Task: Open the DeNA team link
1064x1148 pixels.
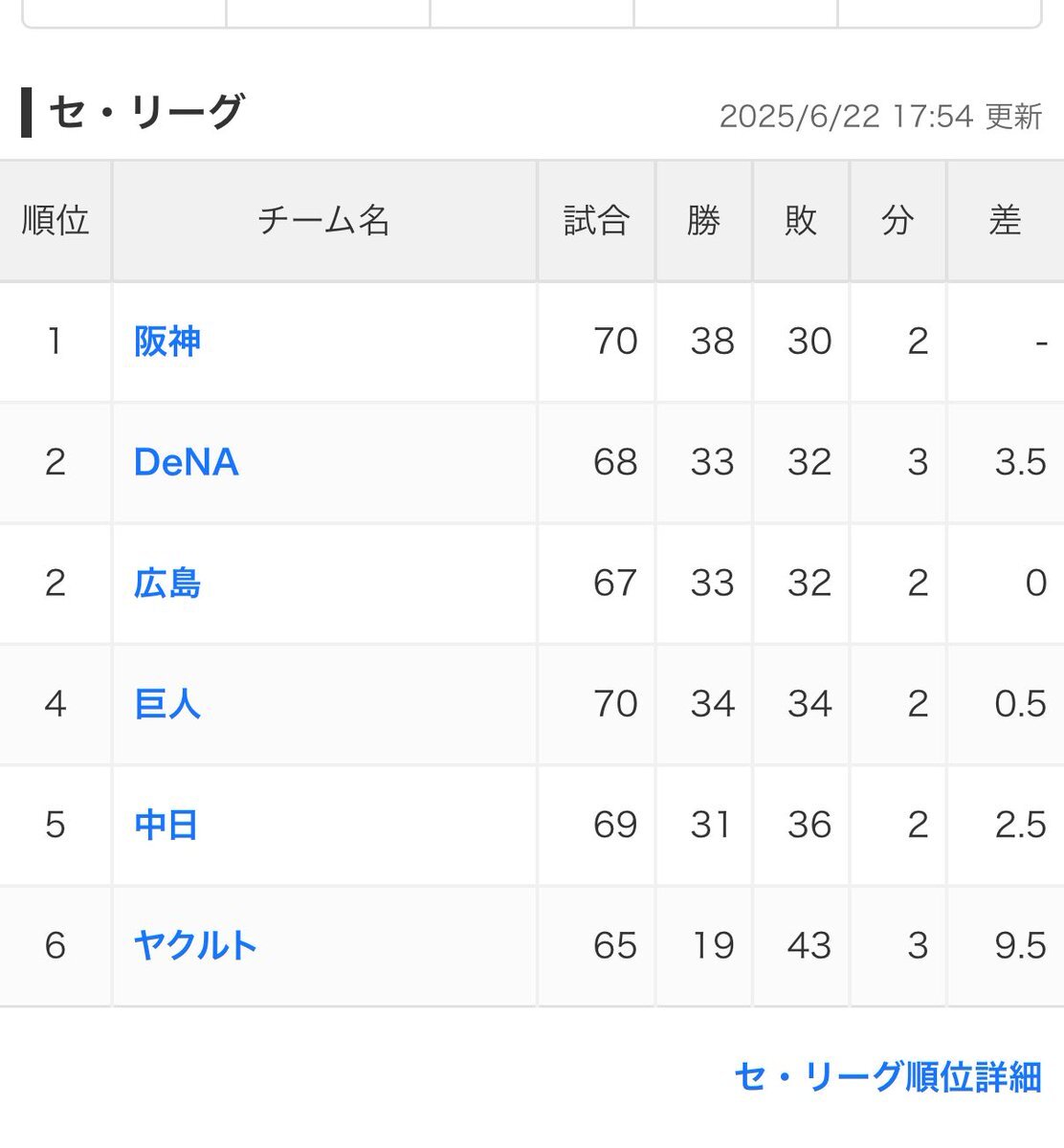Action: [187, 462]
